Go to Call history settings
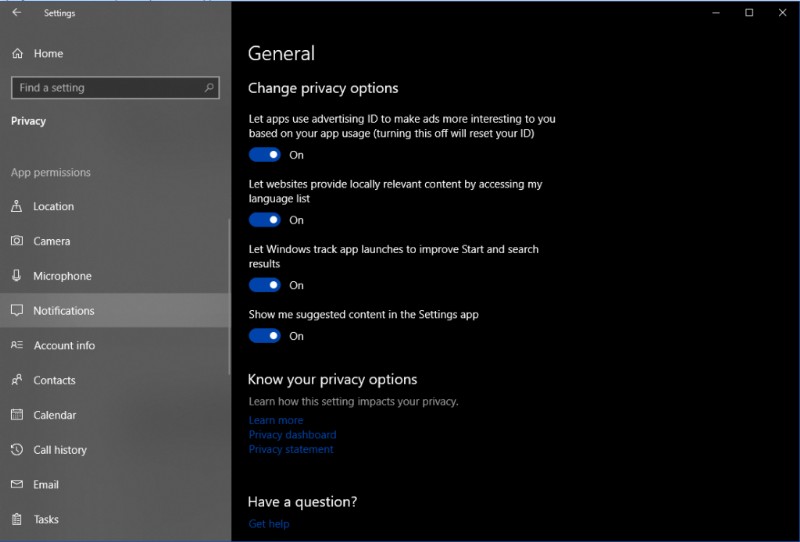800x542 pixels. pos(115,450)
